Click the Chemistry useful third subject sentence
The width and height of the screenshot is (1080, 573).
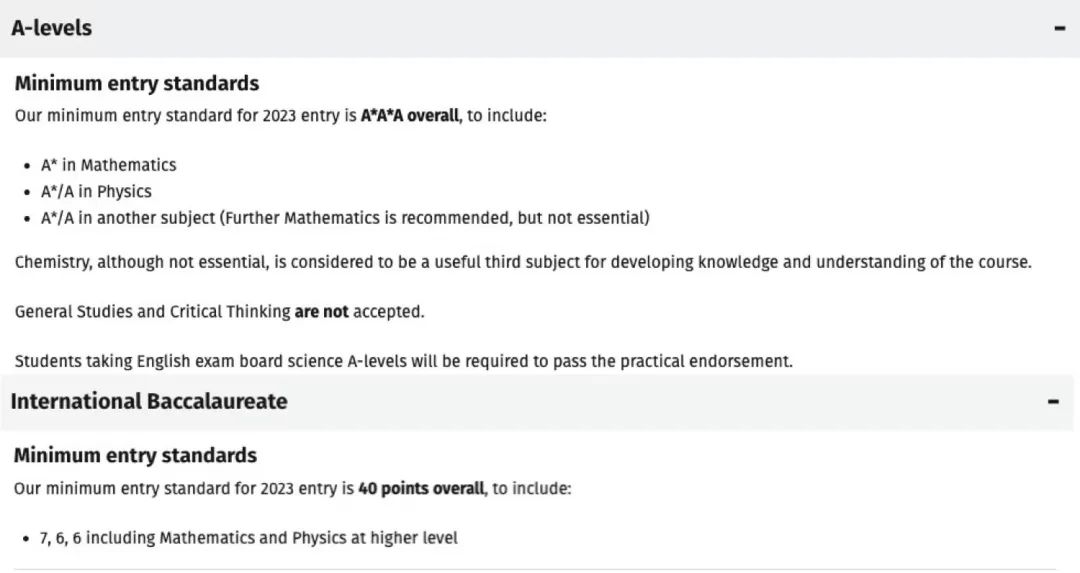click(523, 262)
